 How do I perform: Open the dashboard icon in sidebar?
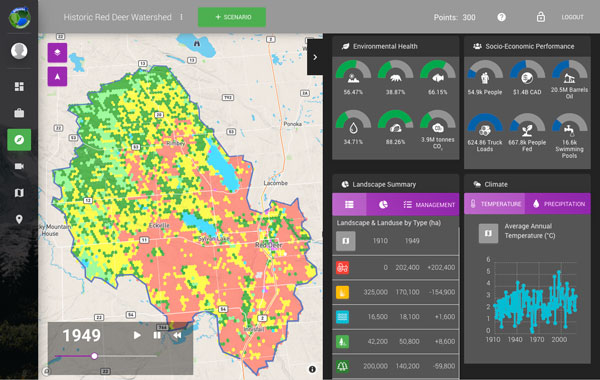point(19,86)
